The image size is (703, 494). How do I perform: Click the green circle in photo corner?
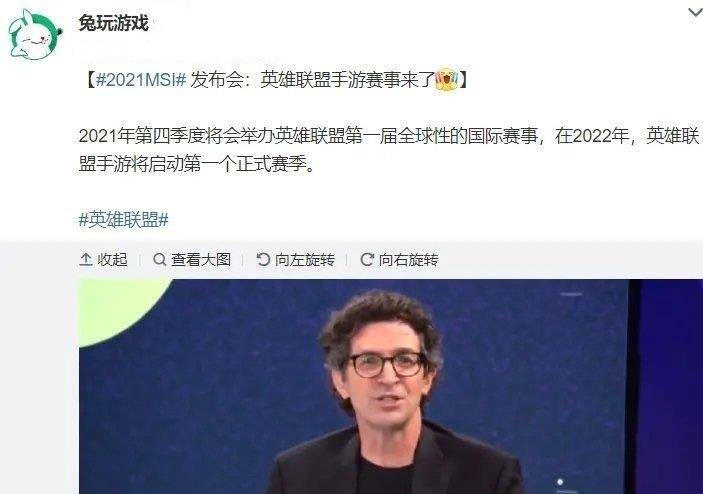(121, 309)
